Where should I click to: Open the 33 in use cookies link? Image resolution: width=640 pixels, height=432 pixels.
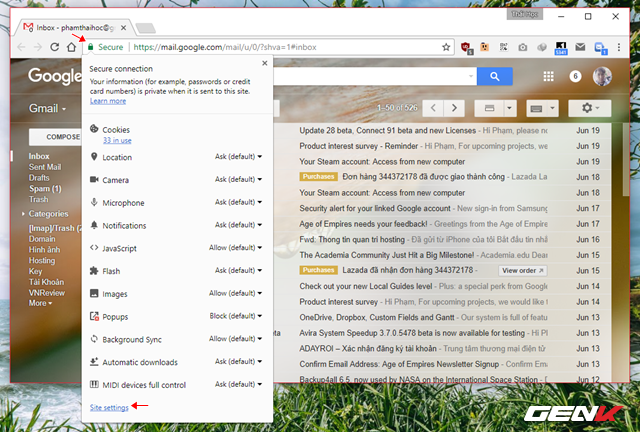tap(117, 140)
